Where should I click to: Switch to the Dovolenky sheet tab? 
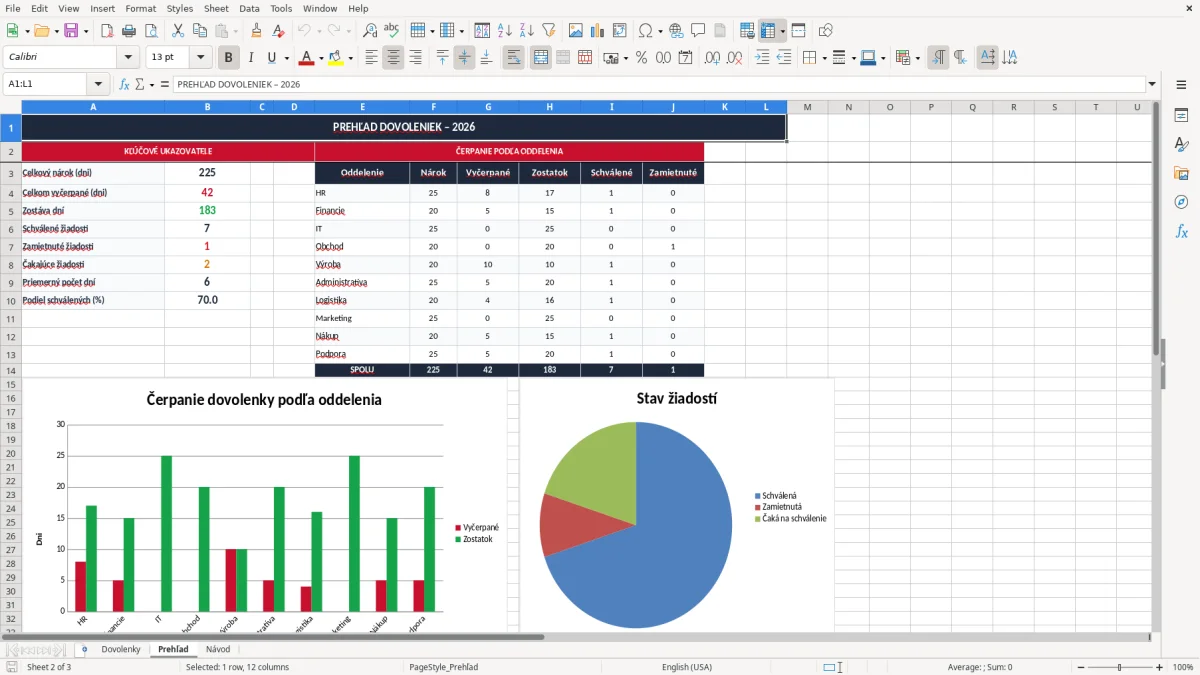(x=121, y=649)
